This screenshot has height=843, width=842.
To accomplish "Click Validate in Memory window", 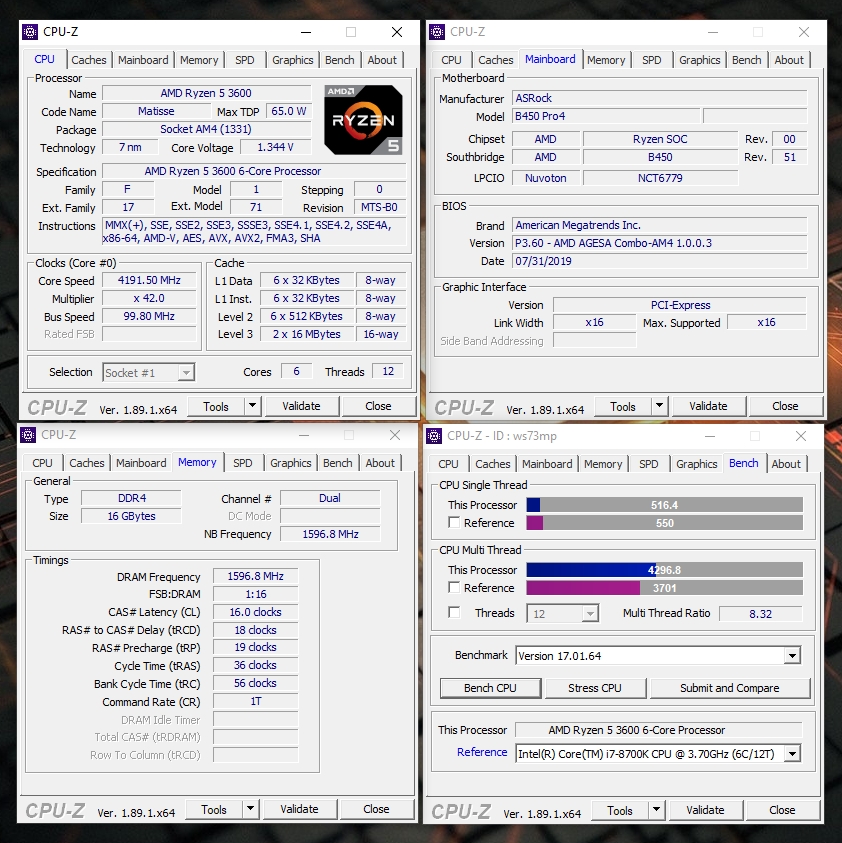I will pyautogui.click(x=299, y=809).
